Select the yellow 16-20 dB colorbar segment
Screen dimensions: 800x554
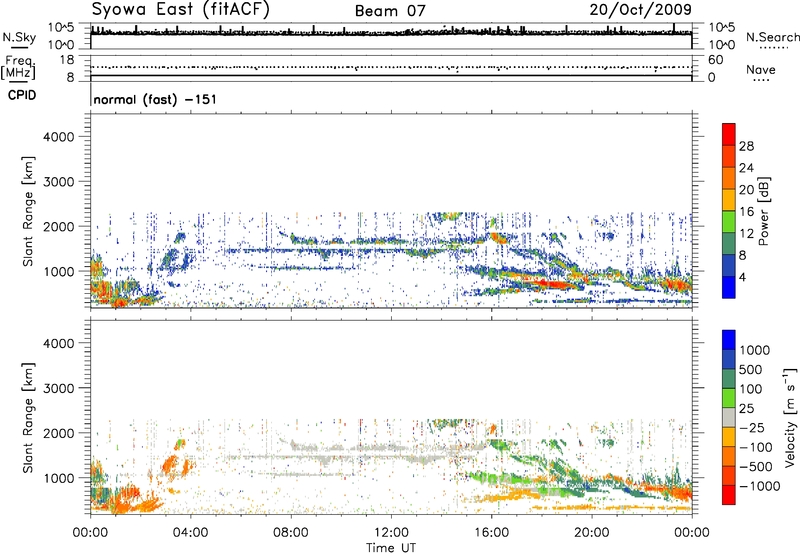click(729, 200)
